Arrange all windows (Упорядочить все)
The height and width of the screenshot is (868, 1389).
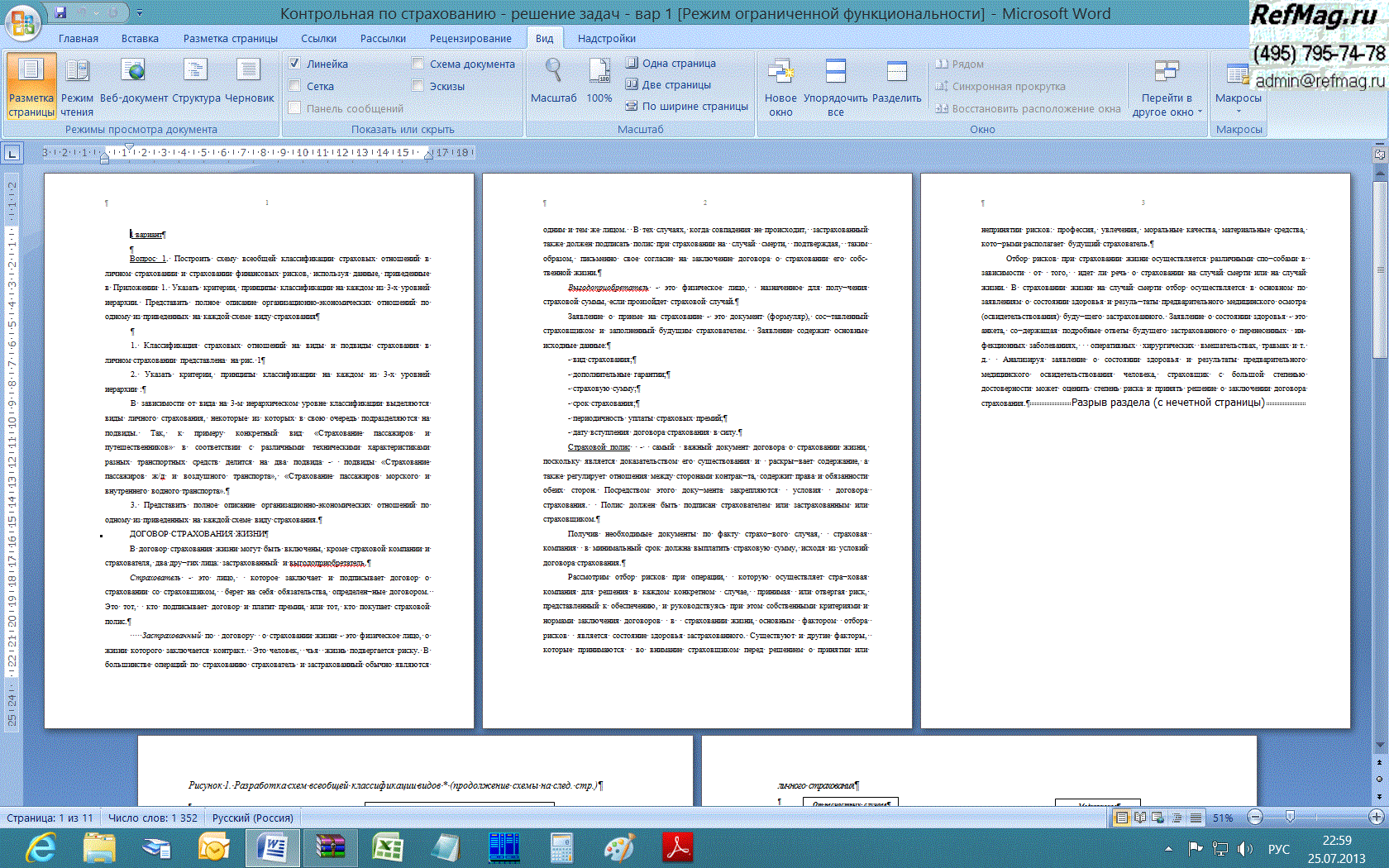point(835,86)
